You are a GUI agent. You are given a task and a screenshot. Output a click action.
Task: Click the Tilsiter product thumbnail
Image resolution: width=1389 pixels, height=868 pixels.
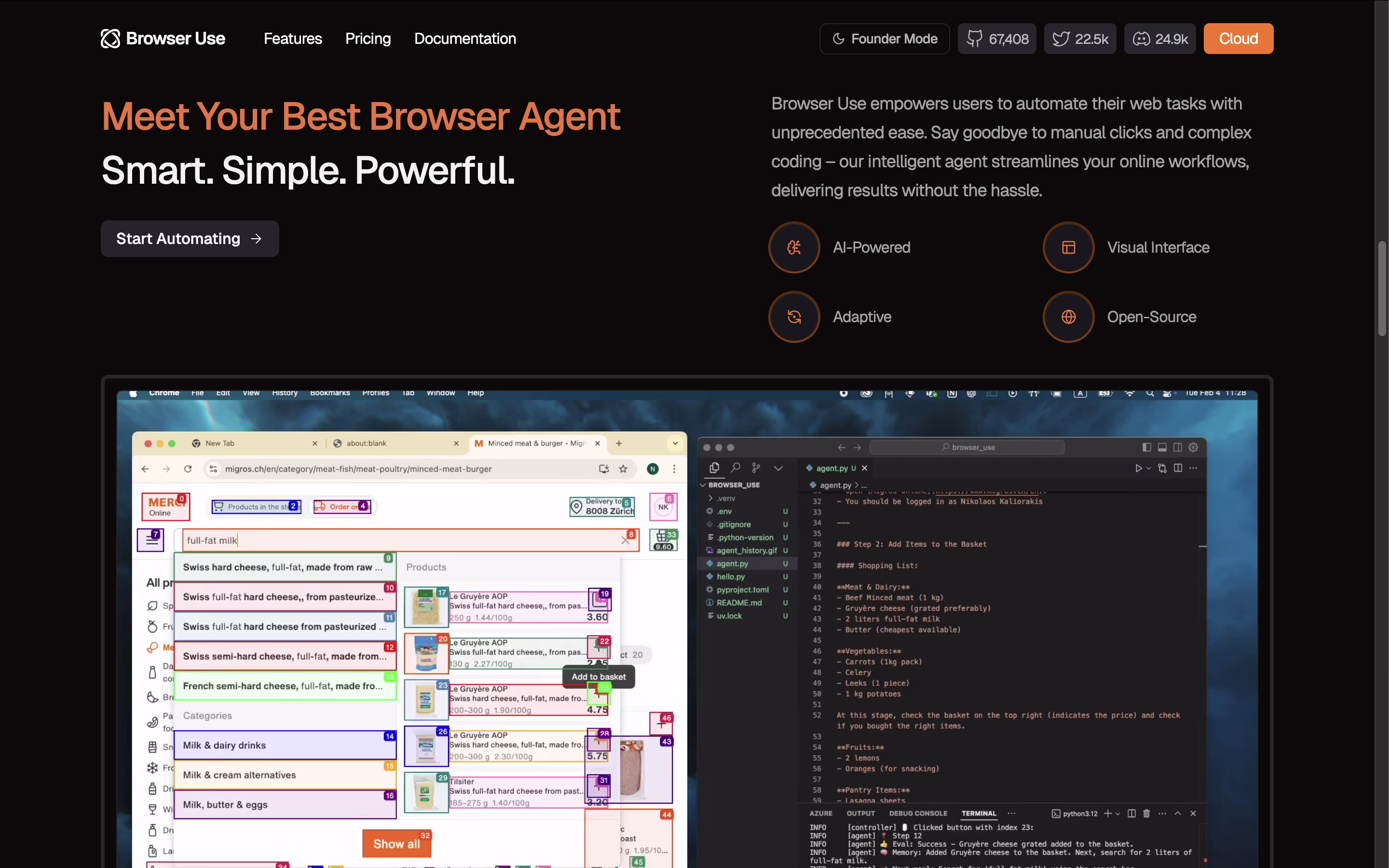click(x=426, y=792)
